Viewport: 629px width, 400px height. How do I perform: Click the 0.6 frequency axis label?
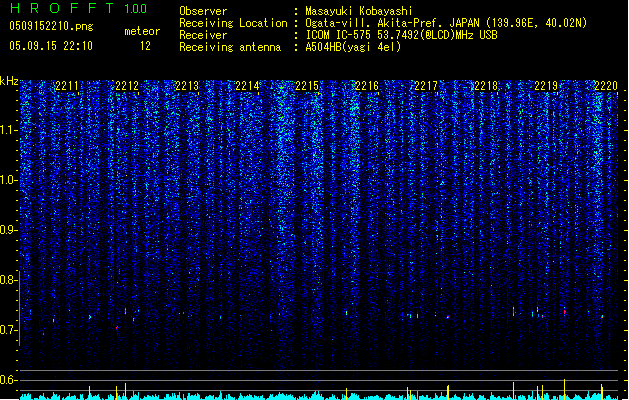point(9,380)
